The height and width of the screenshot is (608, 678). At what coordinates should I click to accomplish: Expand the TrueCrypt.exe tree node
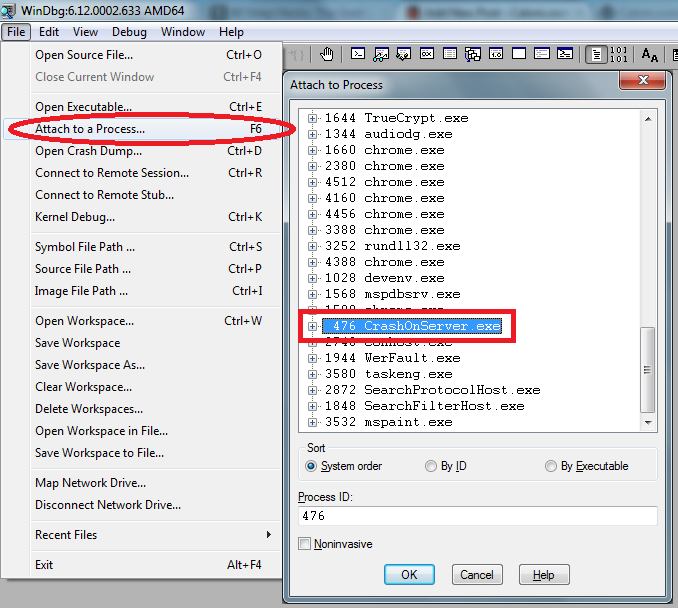pos(313,118)
